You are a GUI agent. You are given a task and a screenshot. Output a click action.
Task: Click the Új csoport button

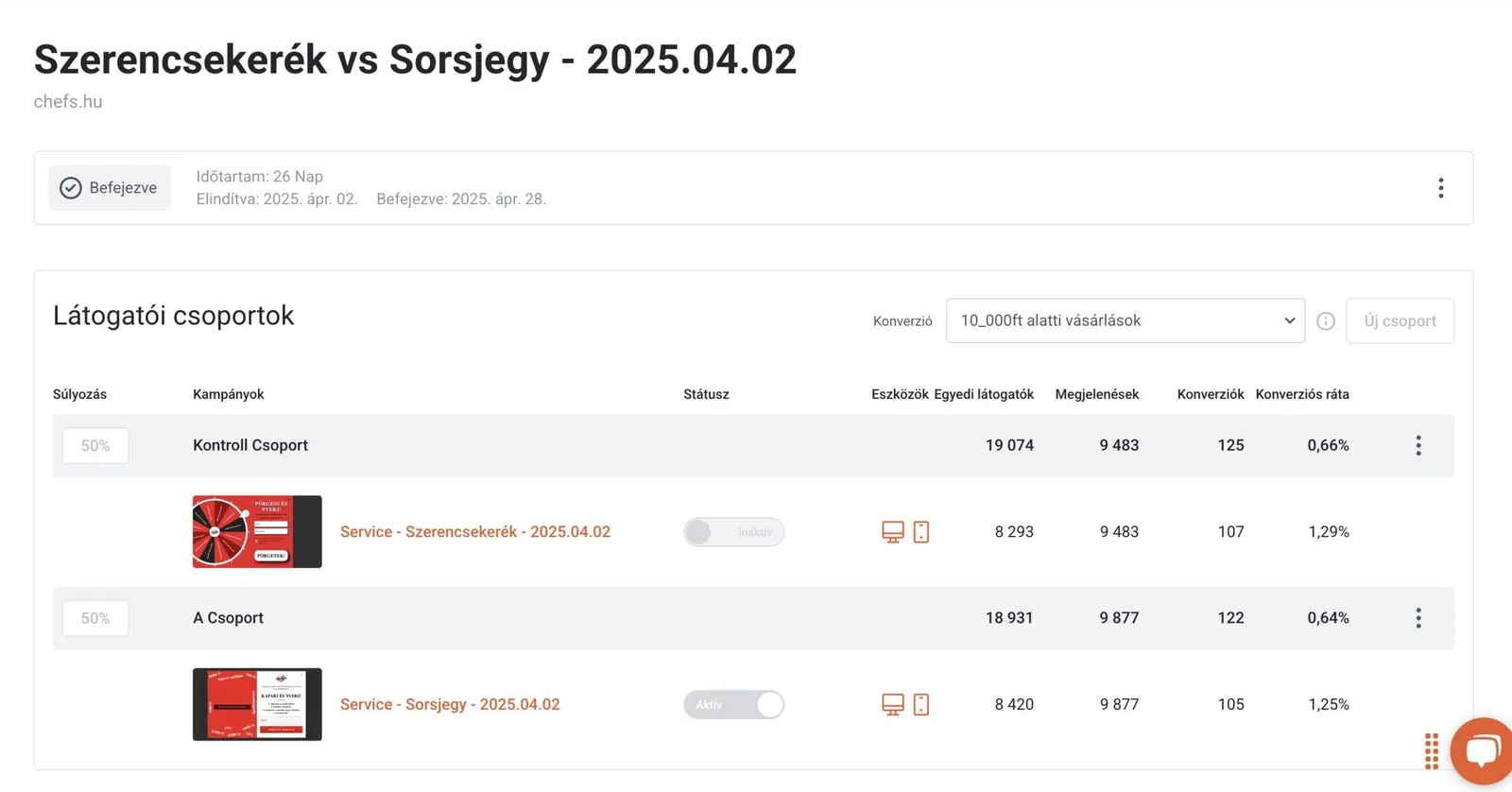coord(1400,320)
